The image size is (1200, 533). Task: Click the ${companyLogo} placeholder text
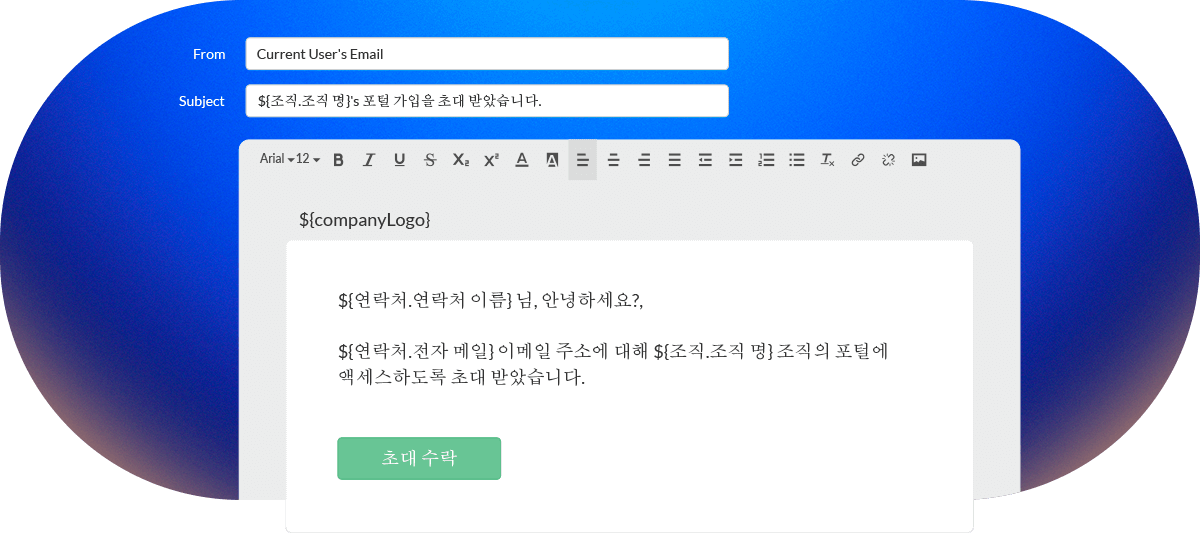365,219
